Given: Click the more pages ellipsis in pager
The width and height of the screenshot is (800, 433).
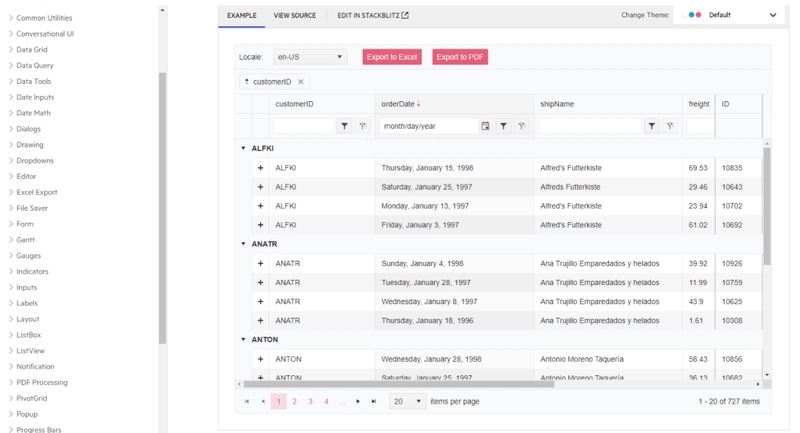Looking at the screenshot, I should pos(342,401).
